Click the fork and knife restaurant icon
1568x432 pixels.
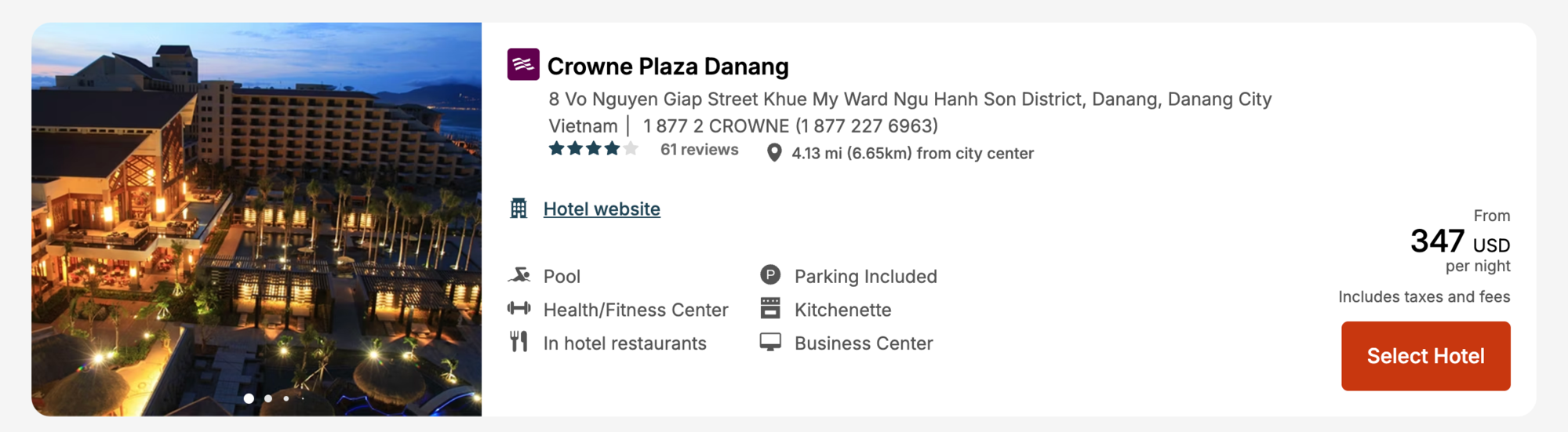519,343
